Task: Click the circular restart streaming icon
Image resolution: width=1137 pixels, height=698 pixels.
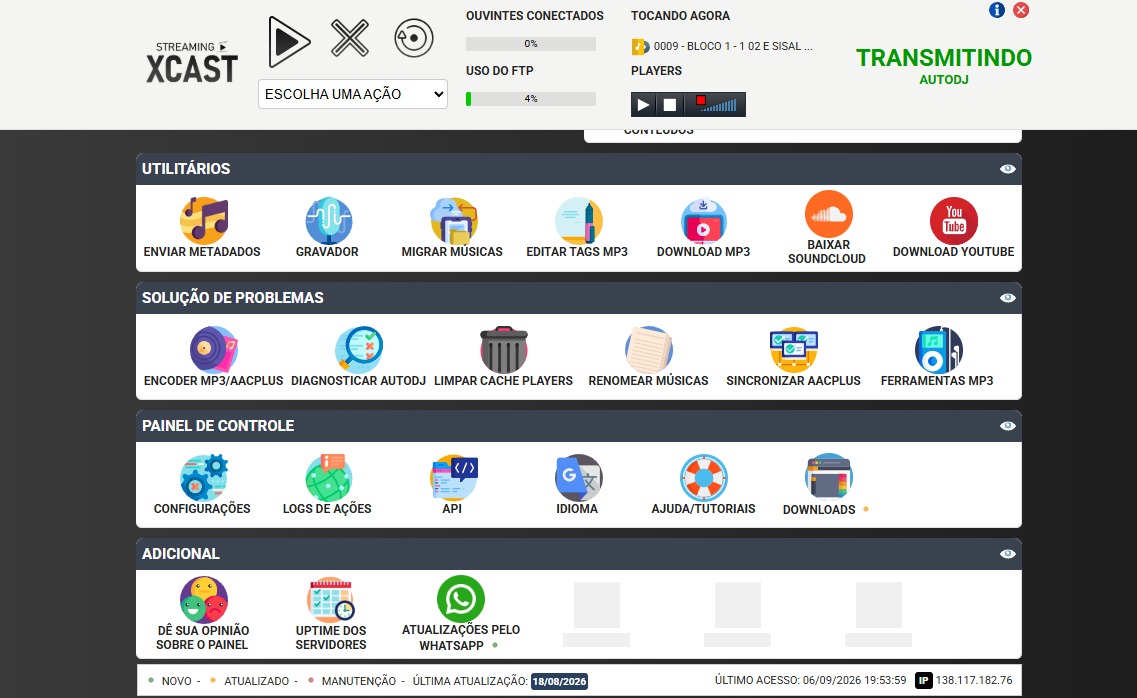Action: coord(414,38)
